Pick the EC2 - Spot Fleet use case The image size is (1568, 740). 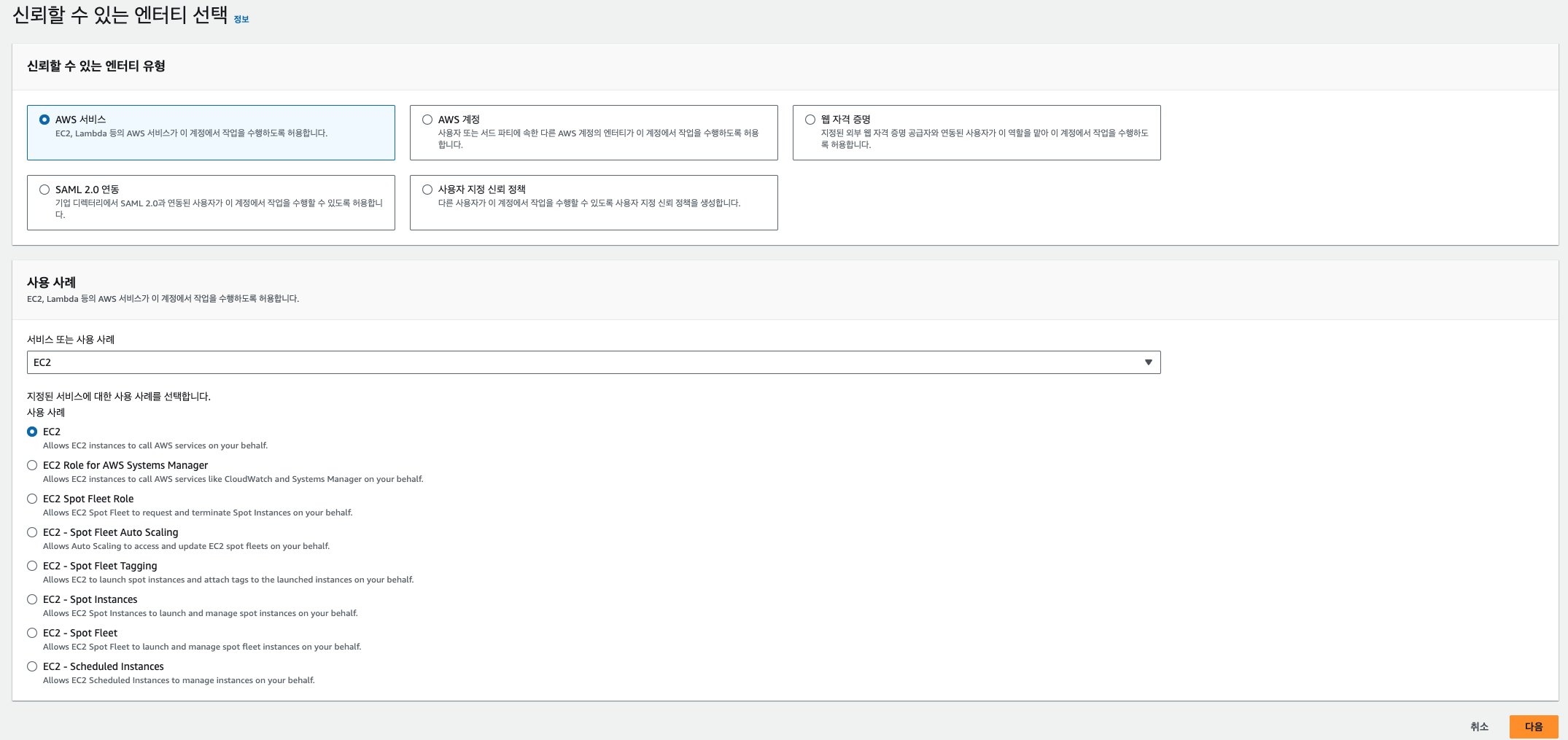pos(32,633)
